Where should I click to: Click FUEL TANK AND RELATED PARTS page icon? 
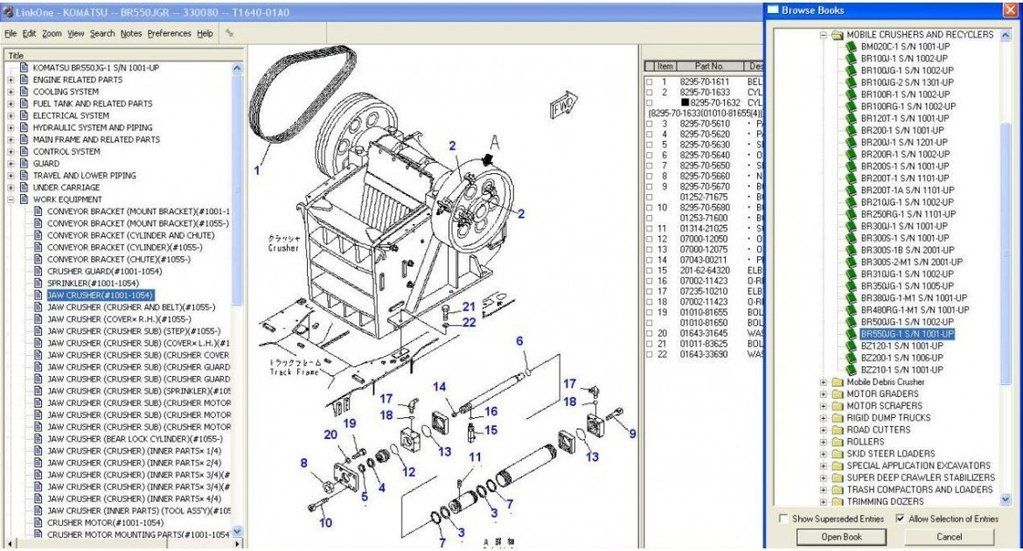pyautogui.click(x=24, y=104)
